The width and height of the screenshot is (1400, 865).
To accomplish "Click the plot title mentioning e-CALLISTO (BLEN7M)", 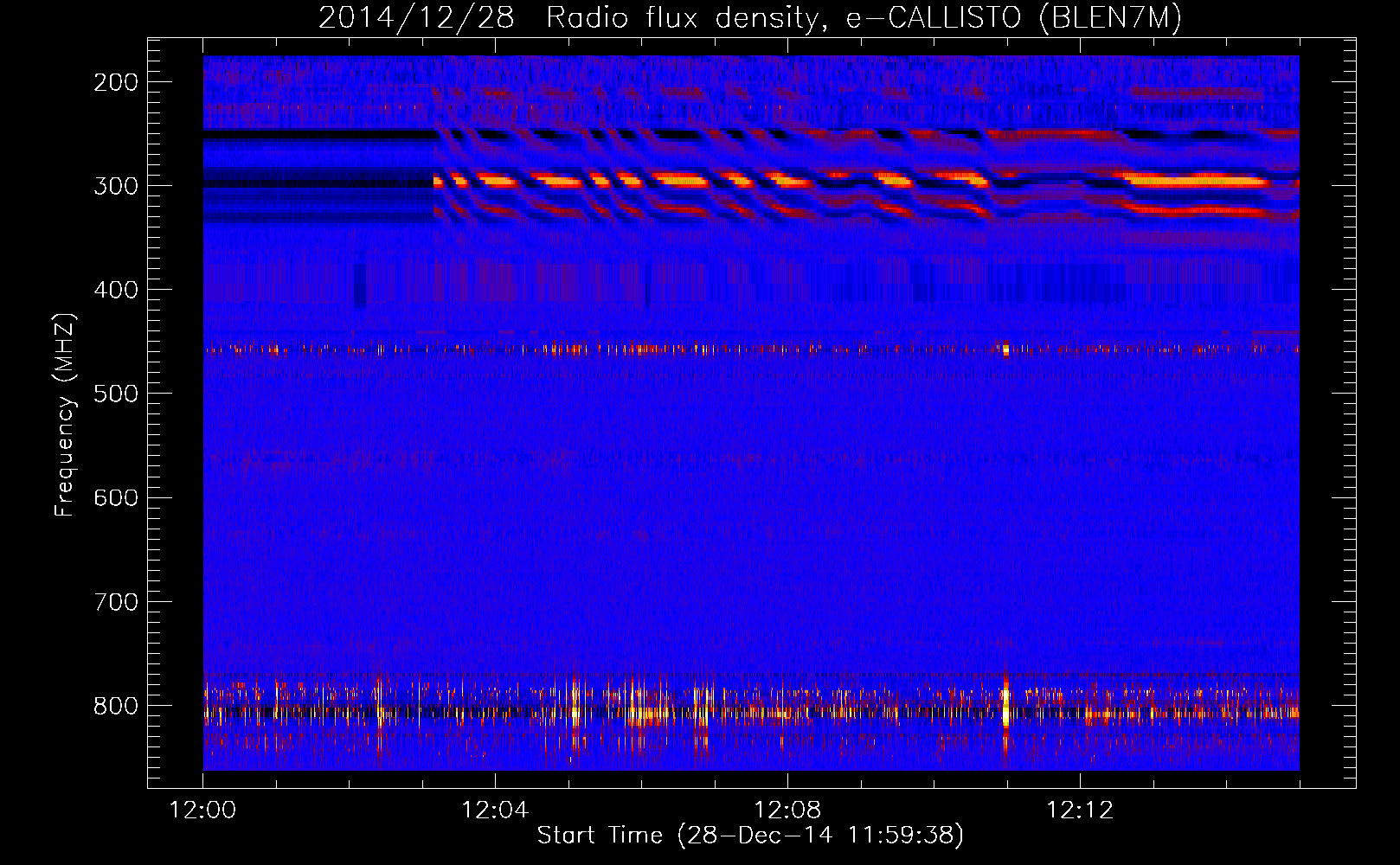I will (x=749, y=17).
